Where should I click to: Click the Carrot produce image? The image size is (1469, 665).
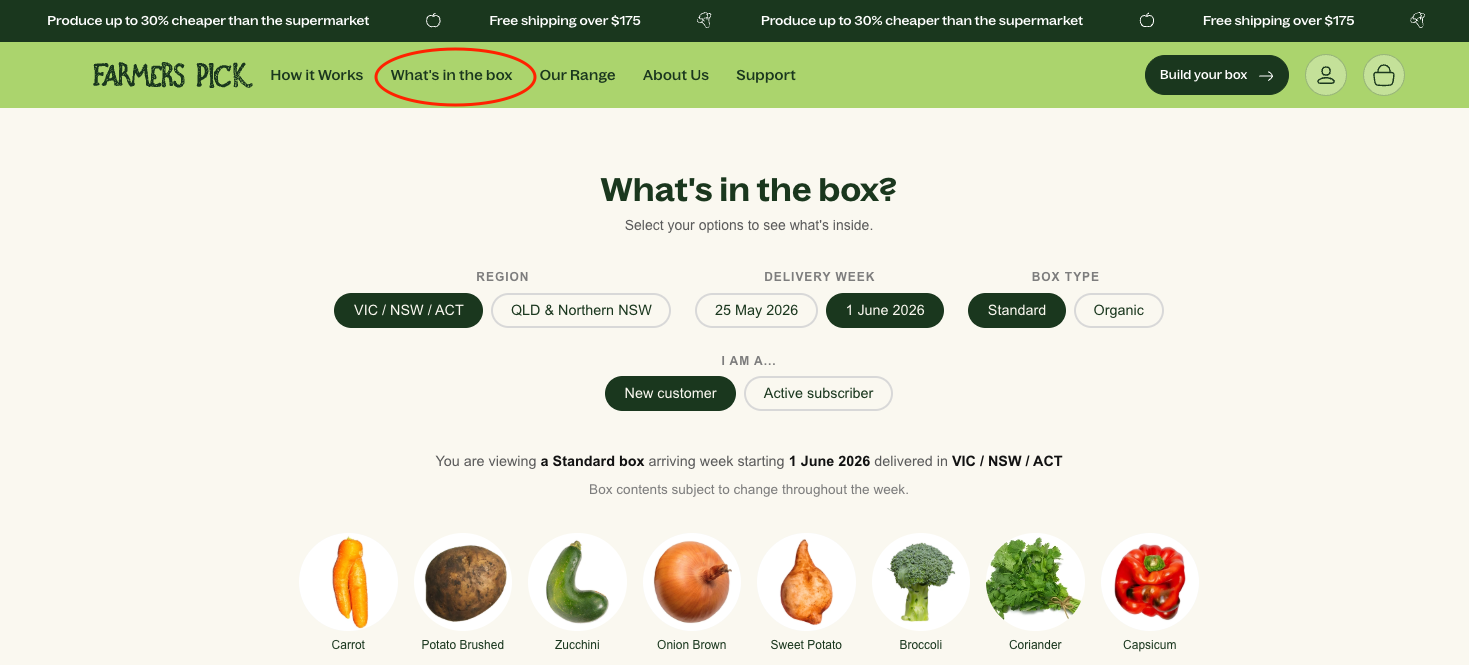(348, 582)
